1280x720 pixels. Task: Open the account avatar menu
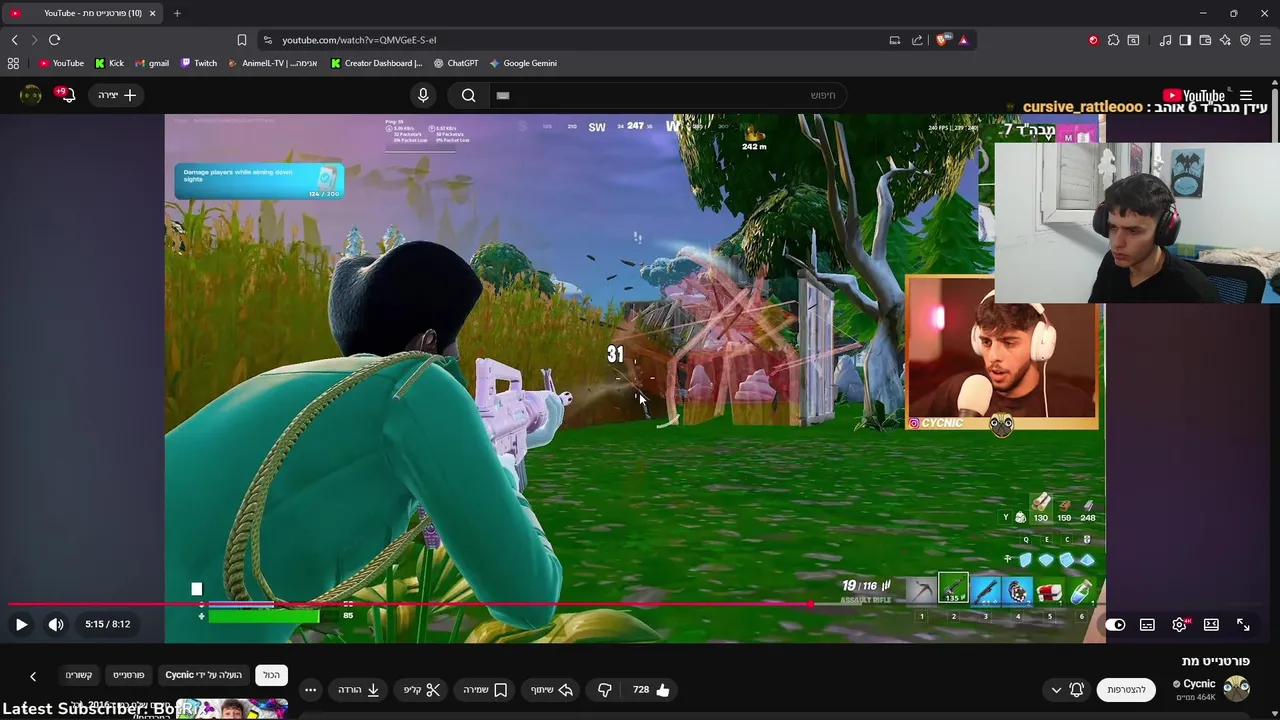tap(31, 95)
